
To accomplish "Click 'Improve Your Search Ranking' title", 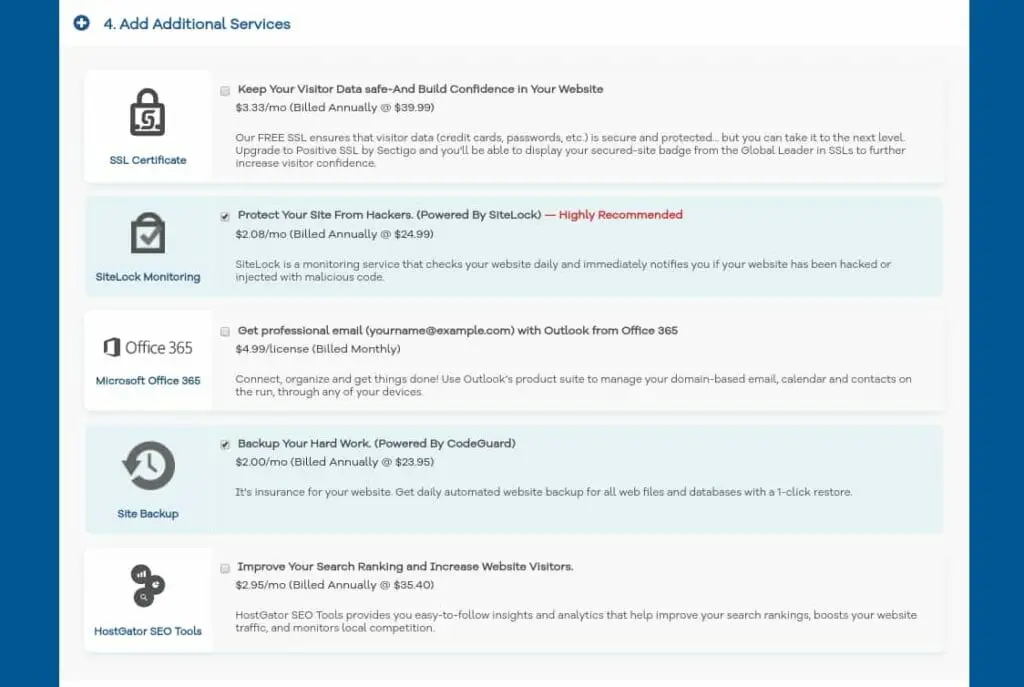I will (x=406, y=567).
